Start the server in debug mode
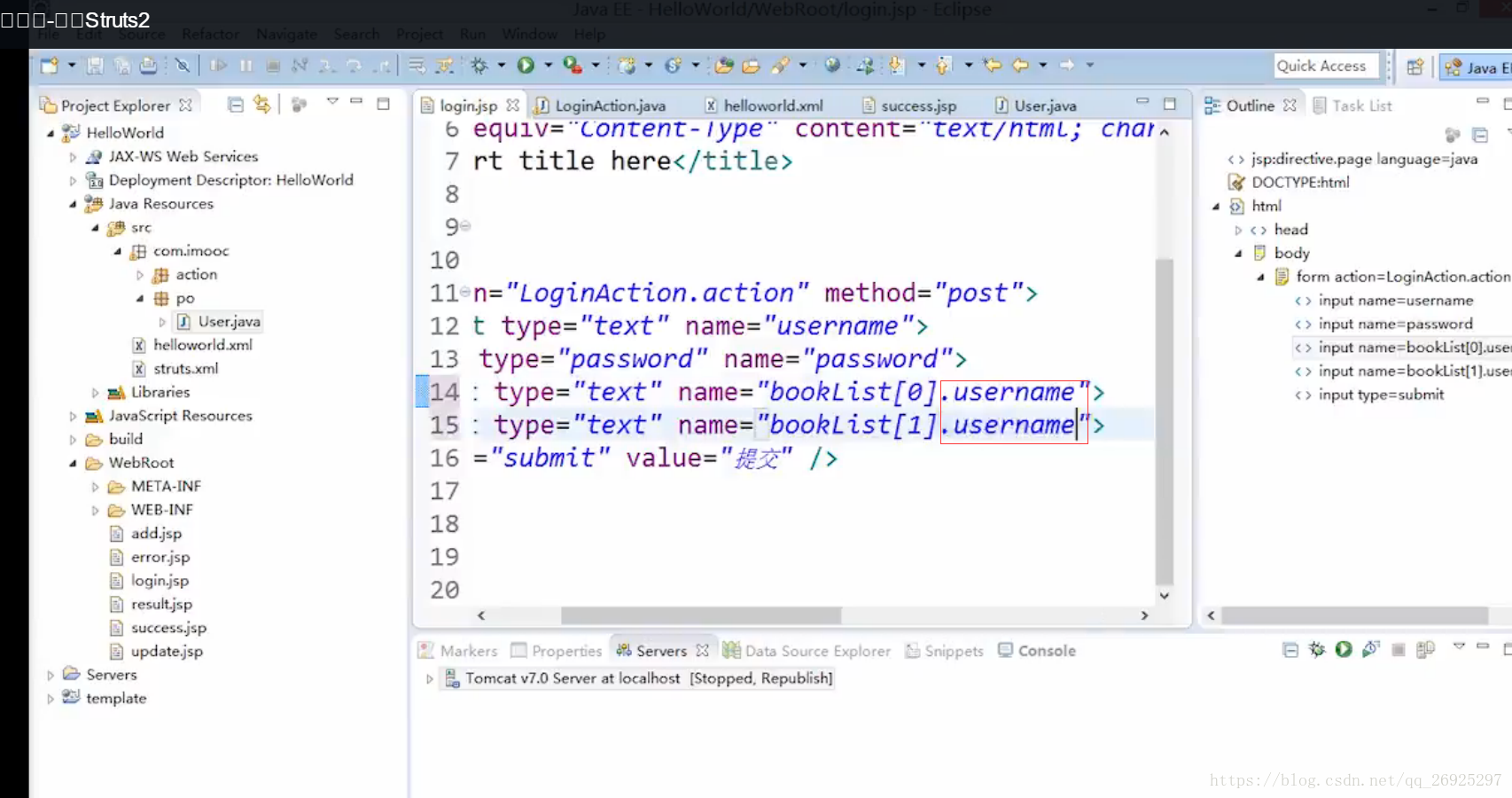Image resolution: width=1512 pixels, height=798 pixels. click(x=1317, y=649)
